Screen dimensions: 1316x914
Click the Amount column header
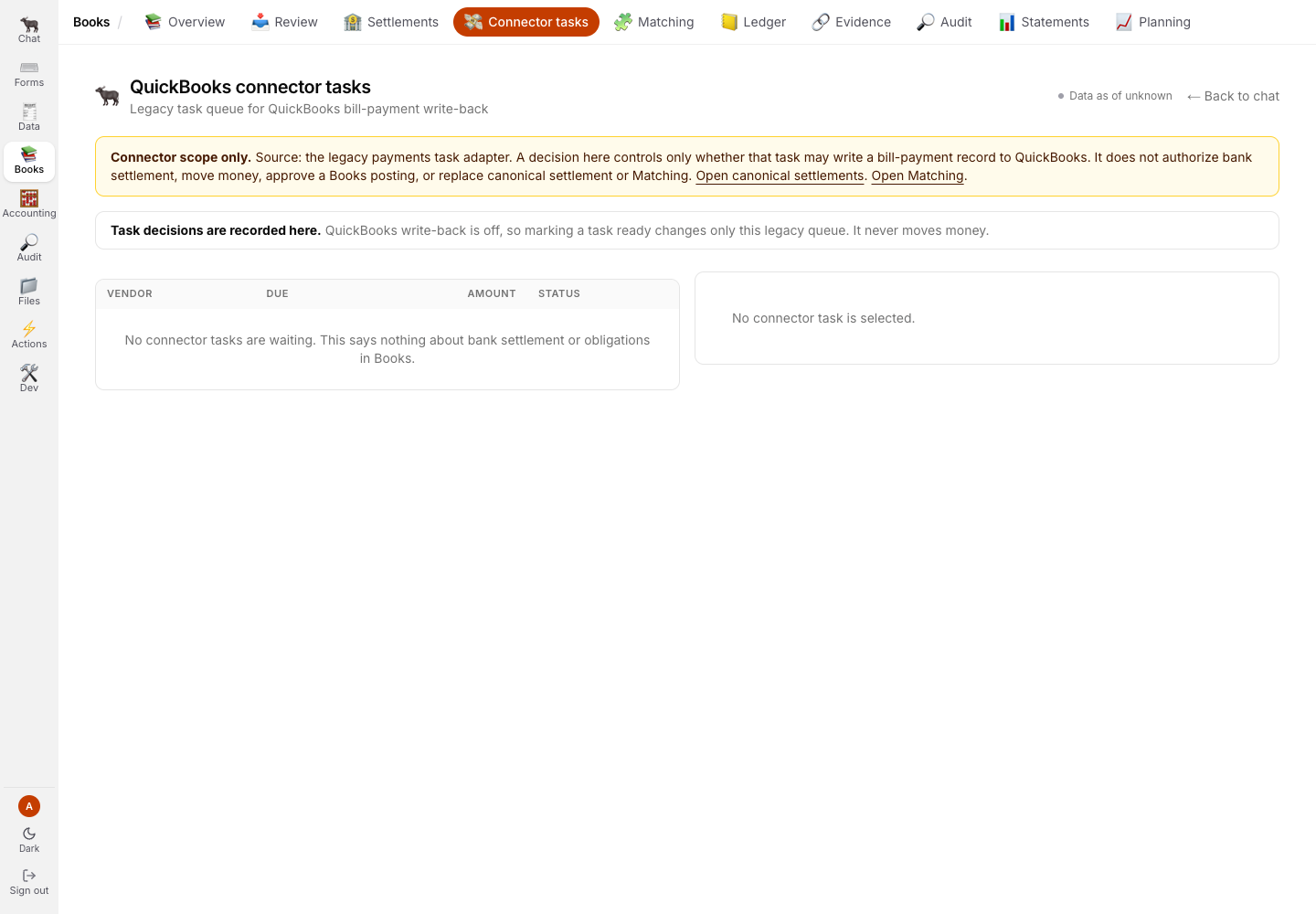[492, 293]
